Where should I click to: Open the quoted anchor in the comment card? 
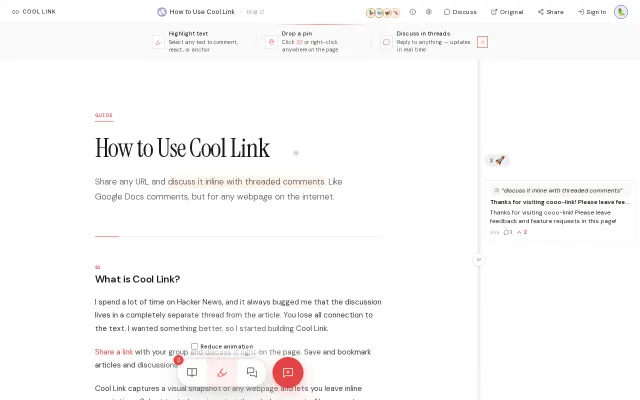point(558,191)
